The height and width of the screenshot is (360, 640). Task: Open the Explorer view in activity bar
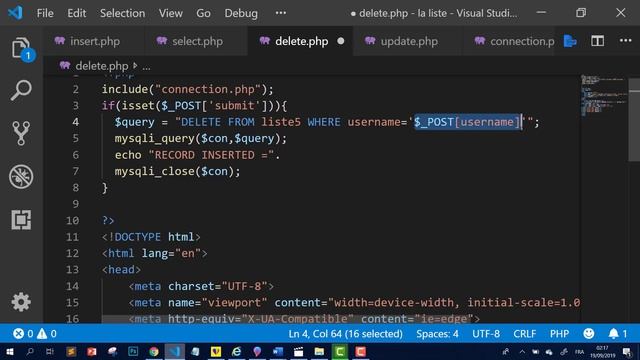tap(21, 49)
